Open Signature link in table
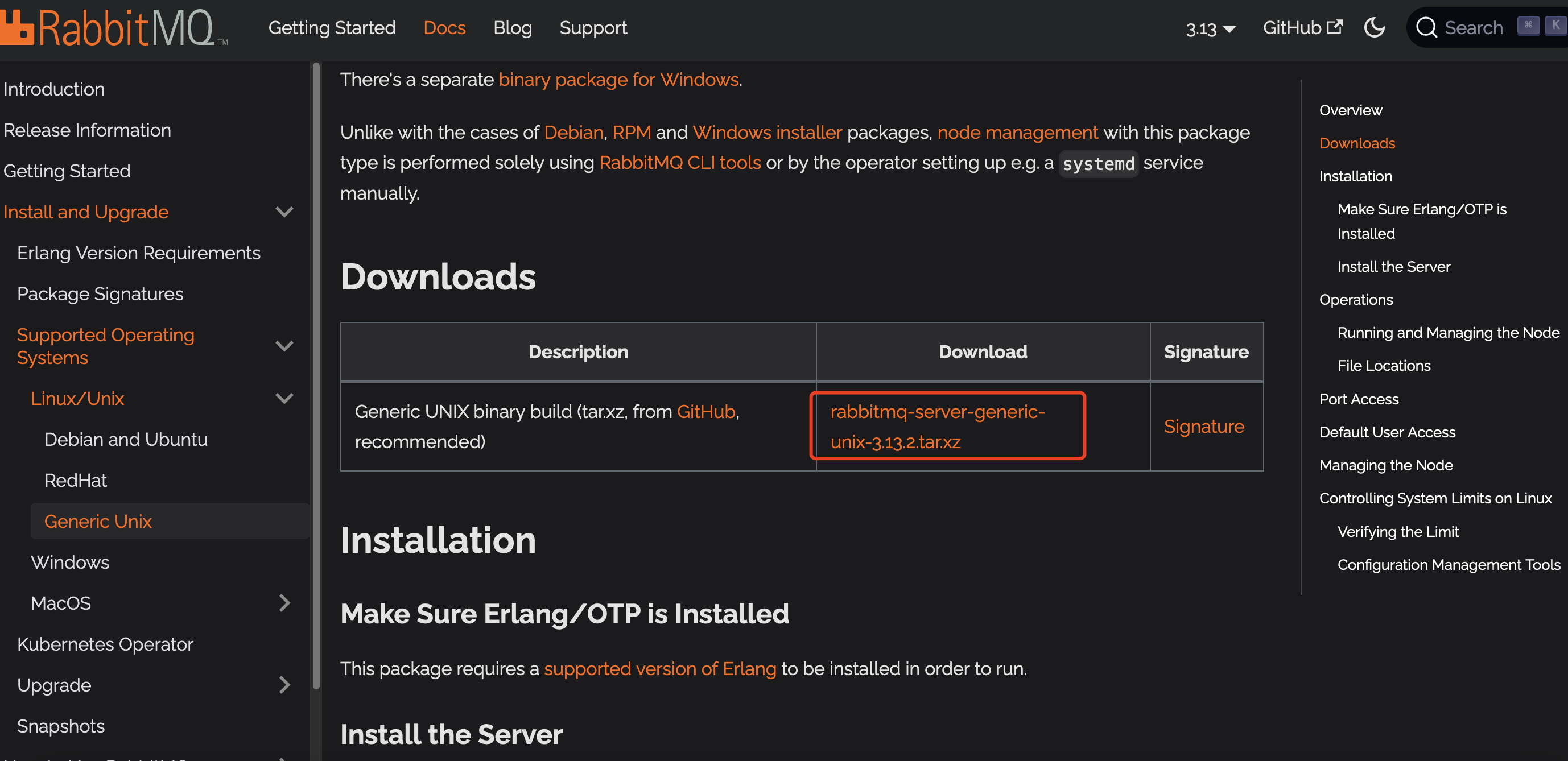This screenshot has height=761, width=1568. 1203,427
